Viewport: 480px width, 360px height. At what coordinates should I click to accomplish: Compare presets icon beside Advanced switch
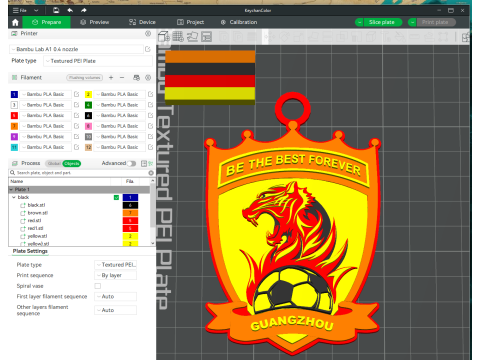click(144, 163)
